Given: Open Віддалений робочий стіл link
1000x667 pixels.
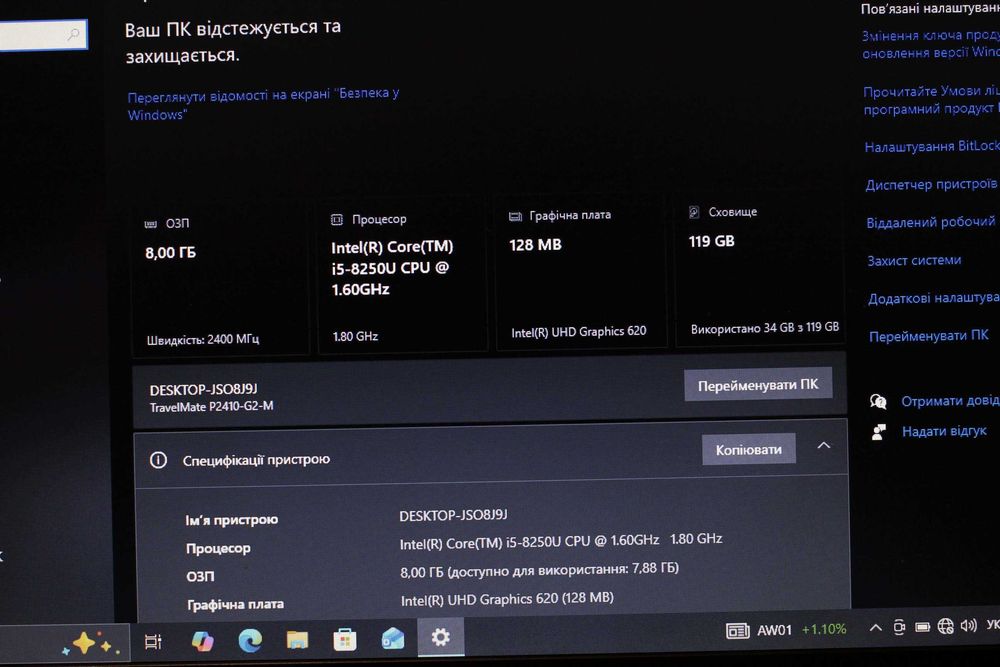Looking at the screenshot, I should (x=932, y=223).
